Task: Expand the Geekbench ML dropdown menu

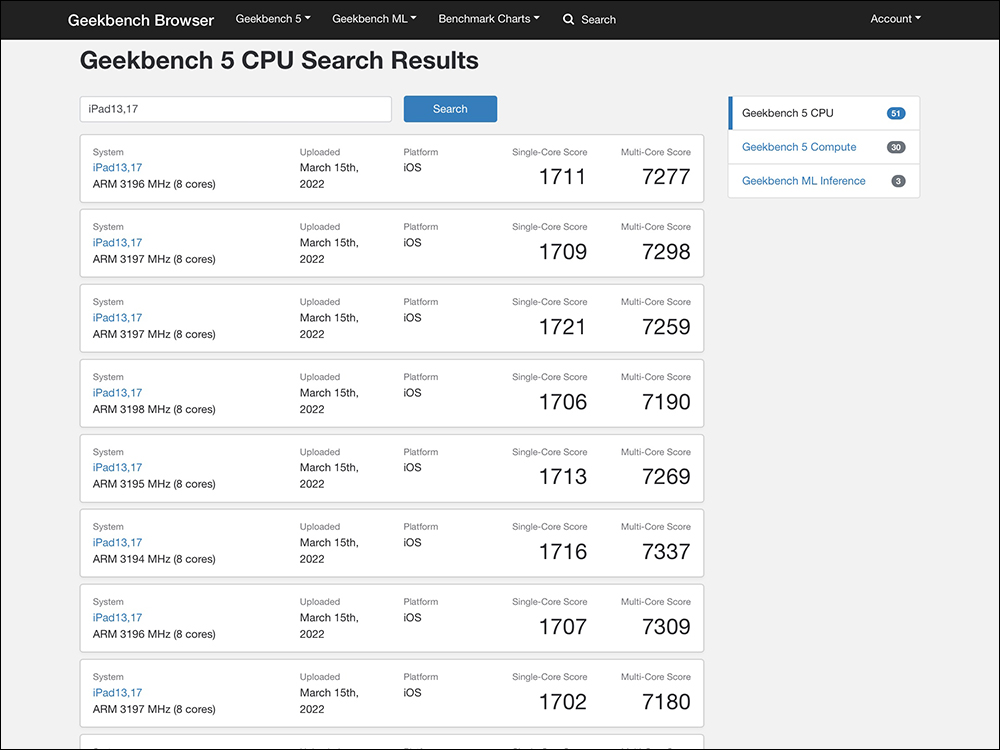Action: [x=374, y=19]
